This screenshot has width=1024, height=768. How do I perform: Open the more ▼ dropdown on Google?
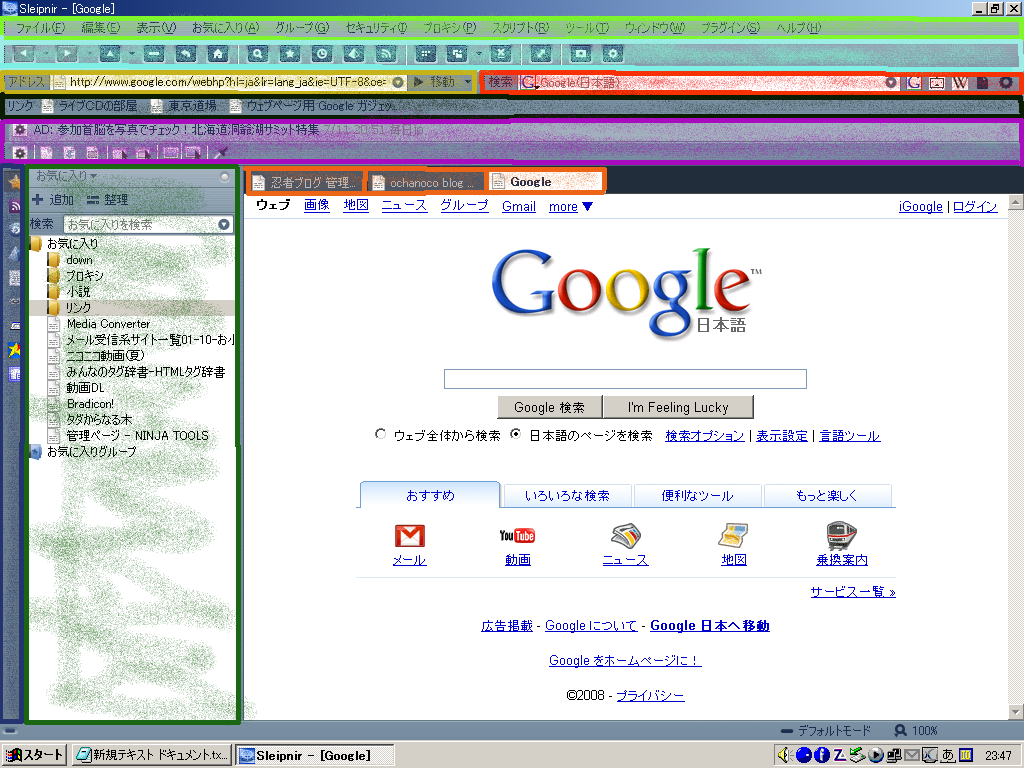coord(571,207)
